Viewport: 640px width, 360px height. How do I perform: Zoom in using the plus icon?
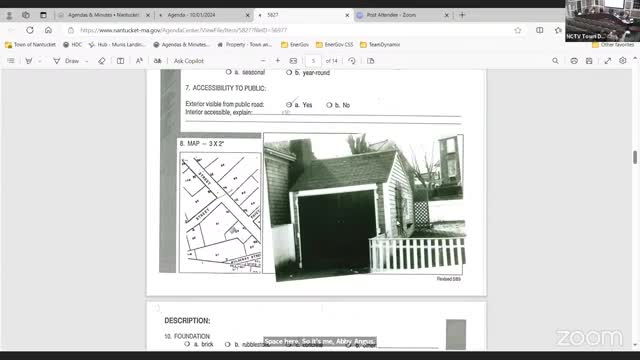[278, 61]
